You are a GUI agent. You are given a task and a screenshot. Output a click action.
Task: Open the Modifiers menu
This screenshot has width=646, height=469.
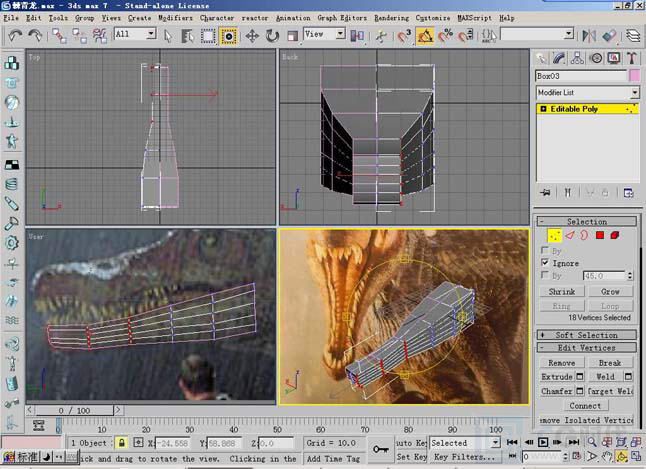(176, 18)
